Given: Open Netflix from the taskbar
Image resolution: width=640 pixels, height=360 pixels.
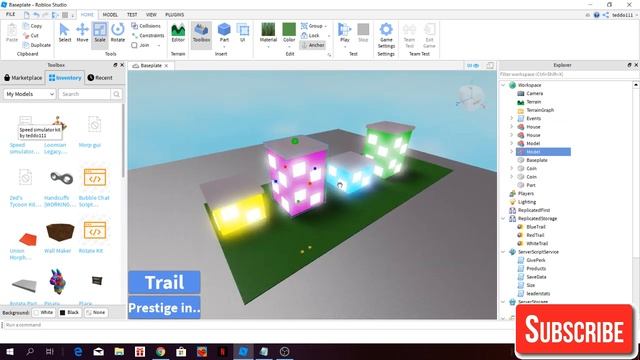Looking at the screenshot, I should pyautogui.click(x=222, y=351).
